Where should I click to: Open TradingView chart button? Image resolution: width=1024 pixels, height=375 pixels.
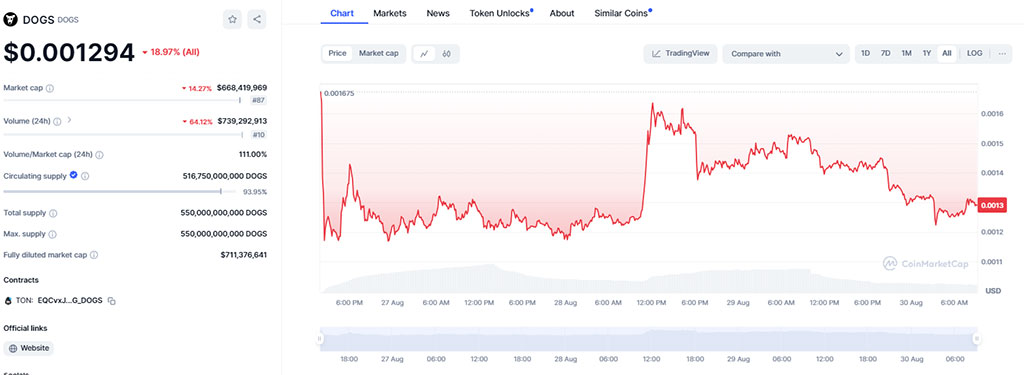680,54
